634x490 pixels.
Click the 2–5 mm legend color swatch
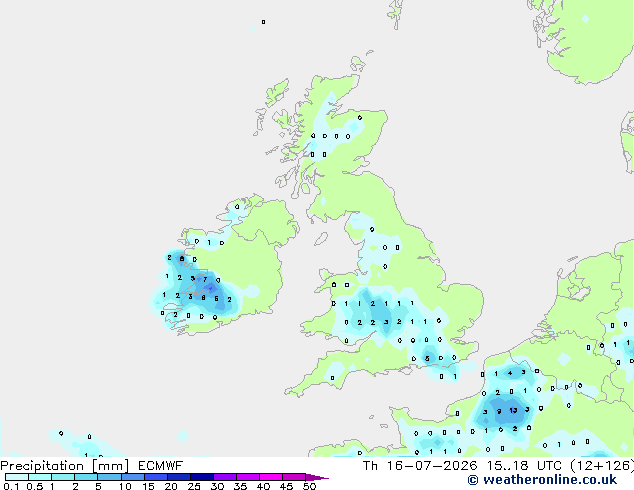point(87,477)
